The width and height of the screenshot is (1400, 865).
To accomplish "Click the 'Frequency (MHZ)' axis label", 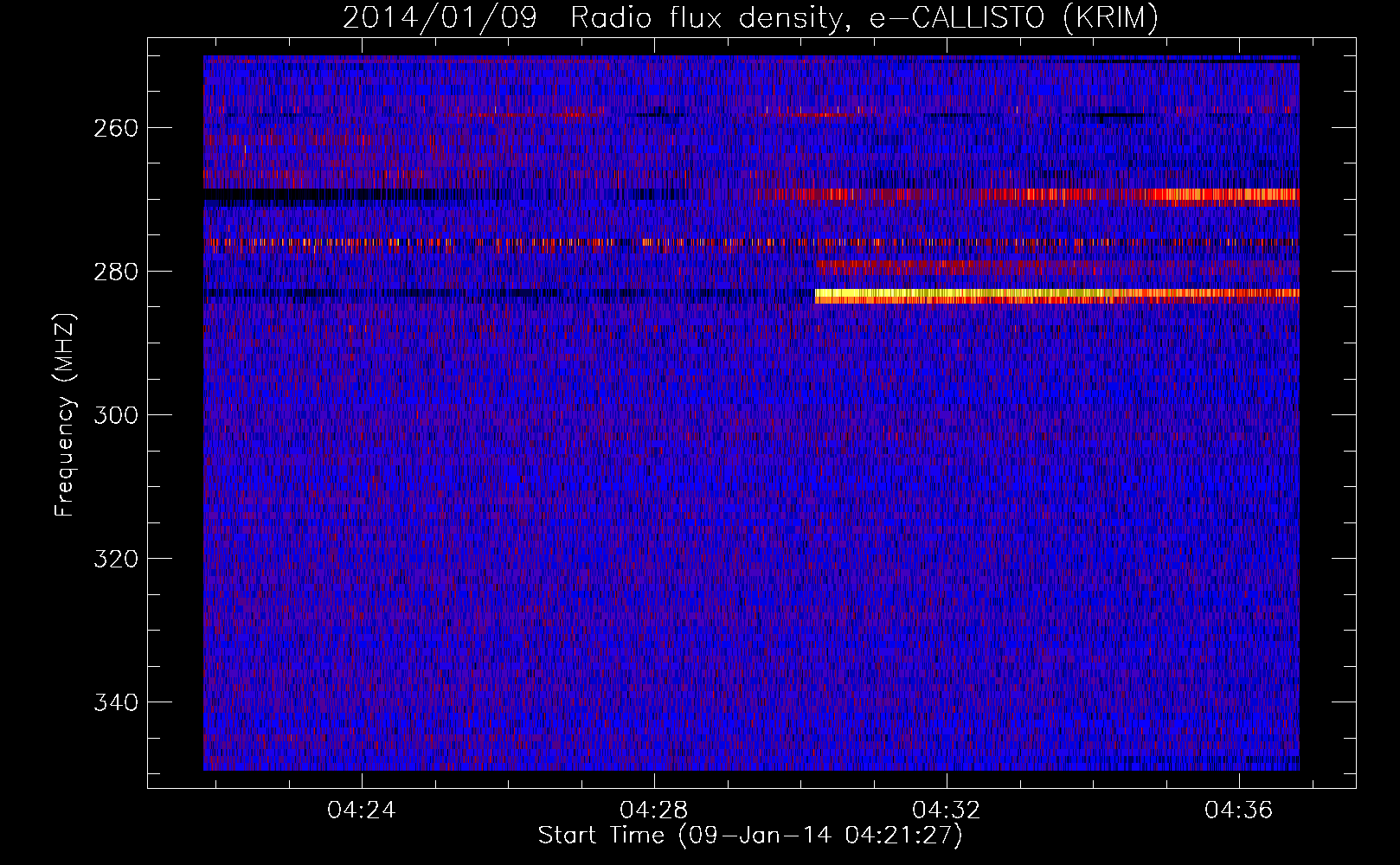I will point(65,414).
